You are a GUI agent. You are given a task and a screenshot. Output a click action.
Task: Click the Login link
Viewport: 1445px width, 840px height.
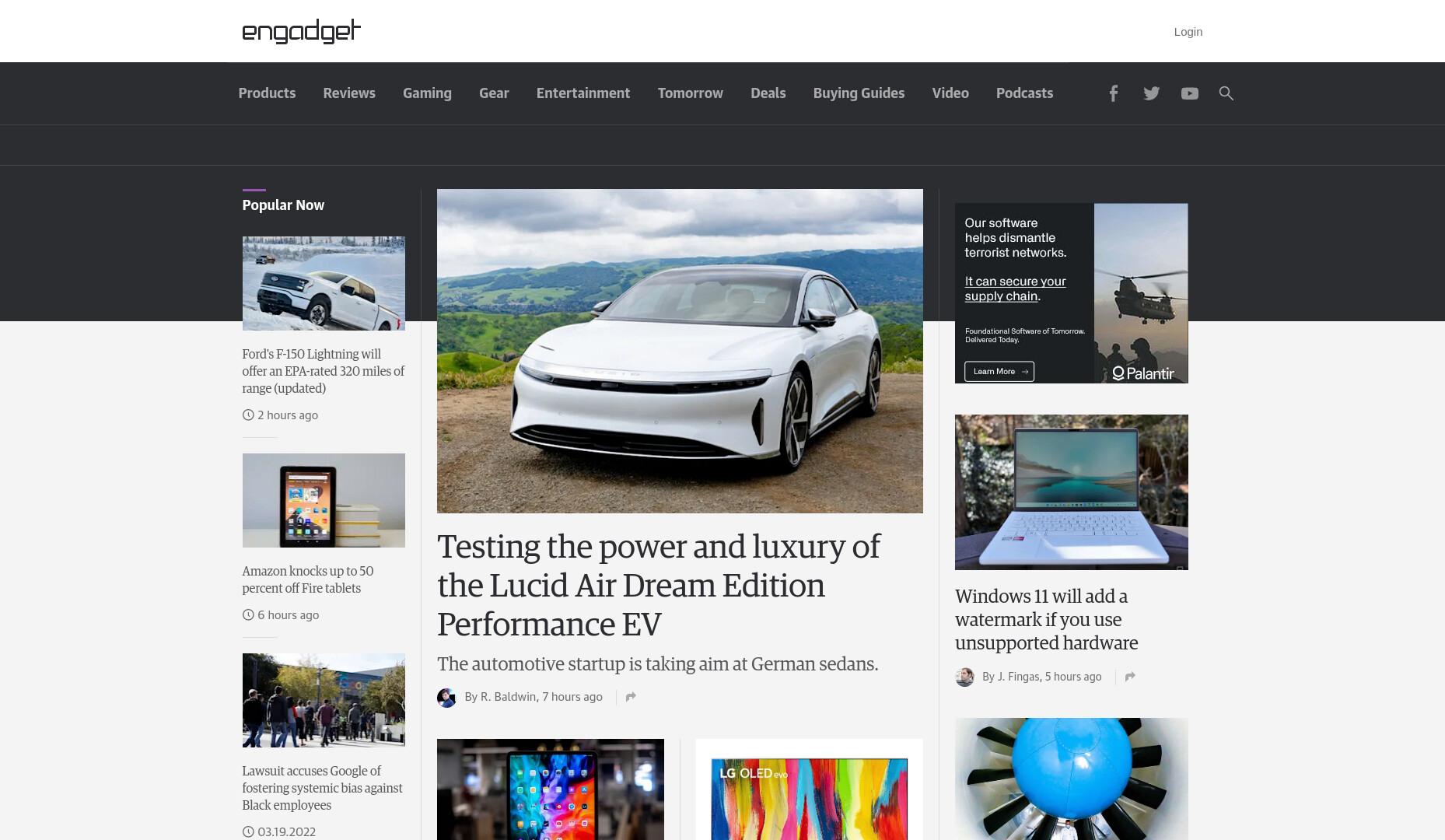[x=1188, y=32]
